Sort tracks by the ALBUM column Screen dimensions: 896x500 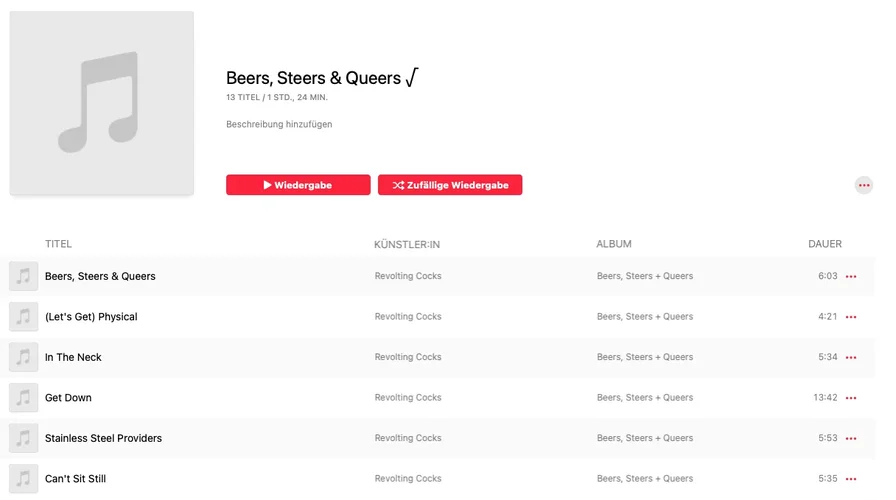(x=614, y=244)
